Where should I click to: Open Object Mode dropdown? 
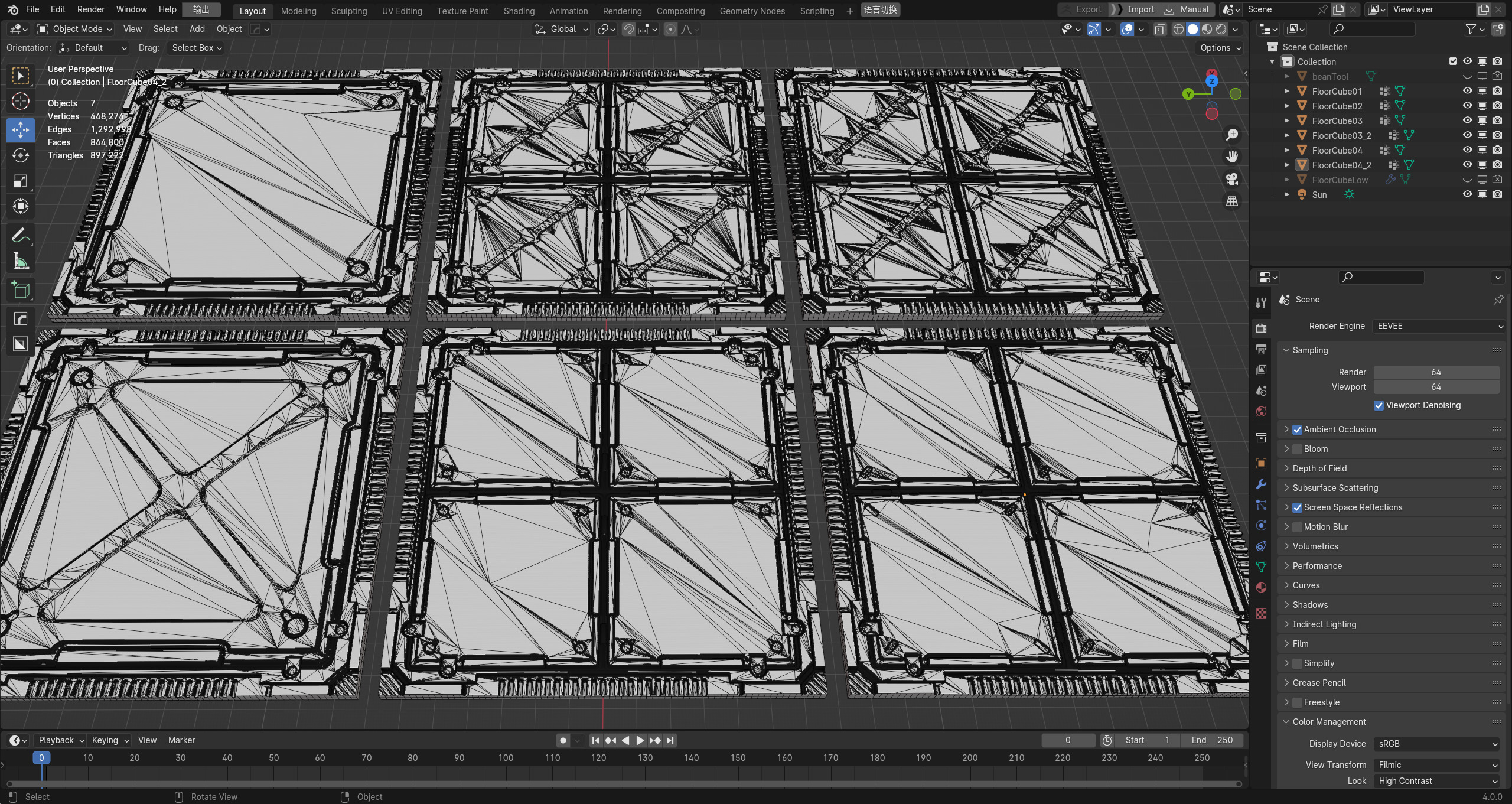(74, 29)
